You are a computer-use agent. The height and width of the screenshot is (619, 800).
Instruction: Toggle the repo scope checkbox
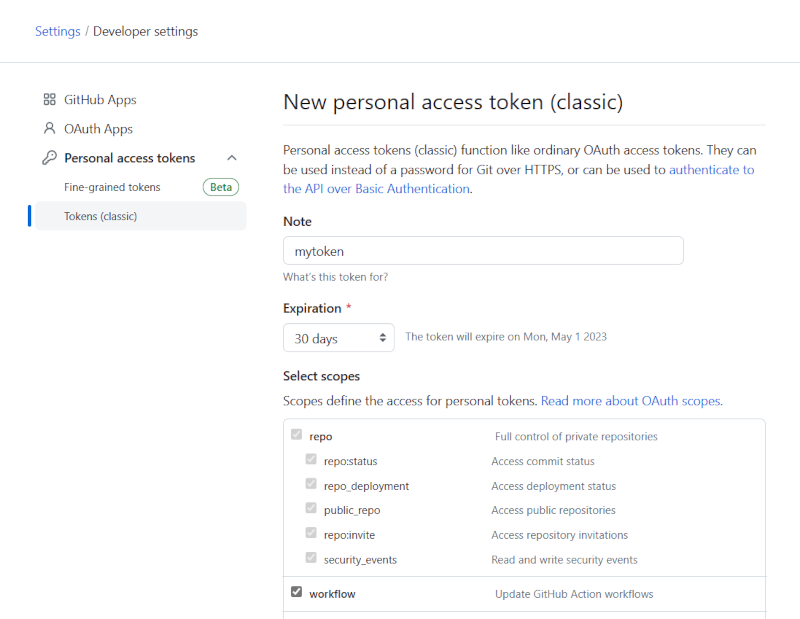pos(296,435)
